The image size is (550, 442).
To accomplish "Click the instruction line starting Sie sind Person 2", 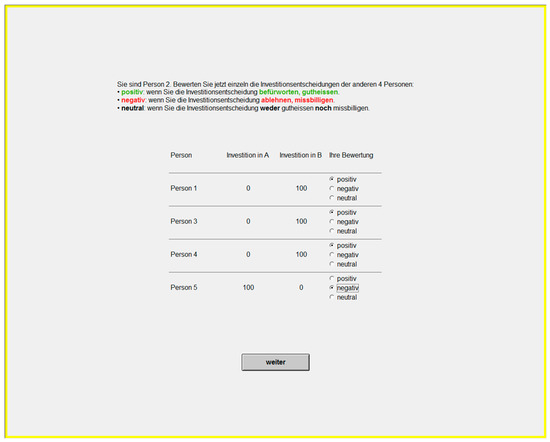I will coord(265,84).
